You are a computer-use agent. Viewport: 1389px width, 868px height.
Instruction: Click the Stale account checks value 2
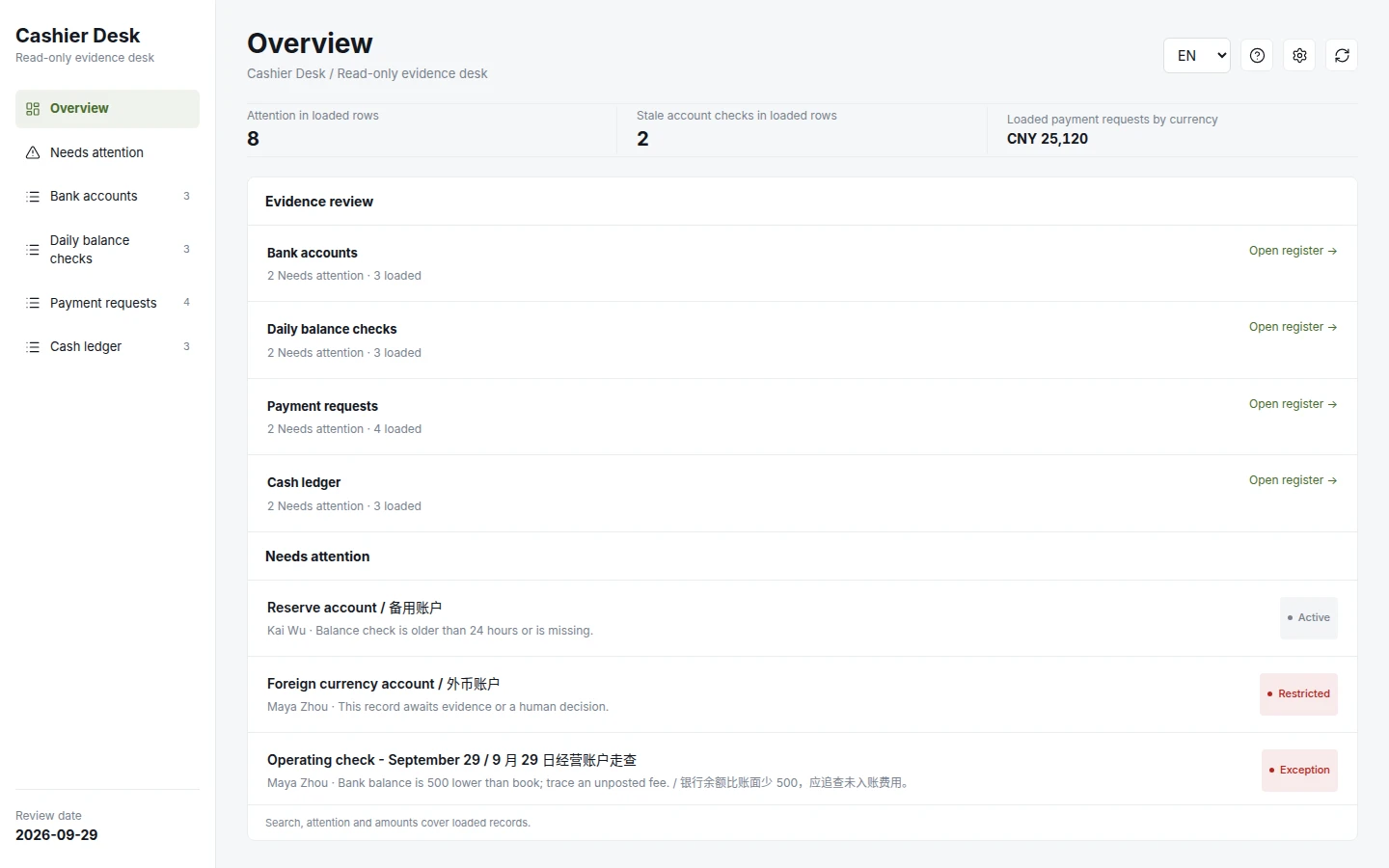click(642, 139)
